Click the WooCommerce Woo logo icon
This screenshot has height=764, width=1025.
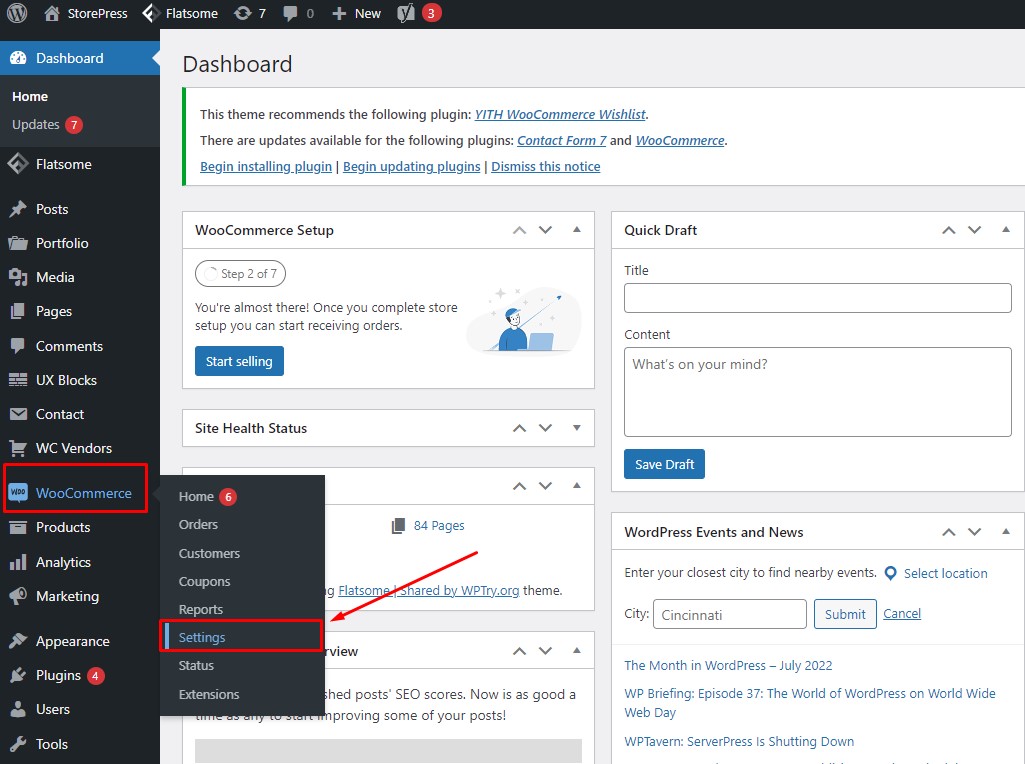(x=18, y=492)
